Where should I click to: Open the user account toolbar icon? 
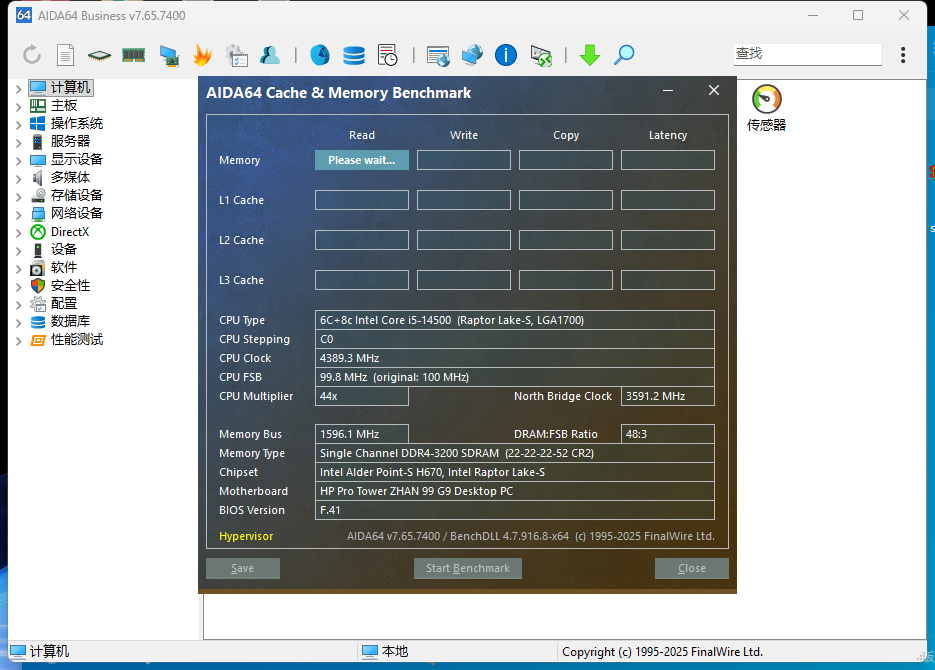click(270, 55)
